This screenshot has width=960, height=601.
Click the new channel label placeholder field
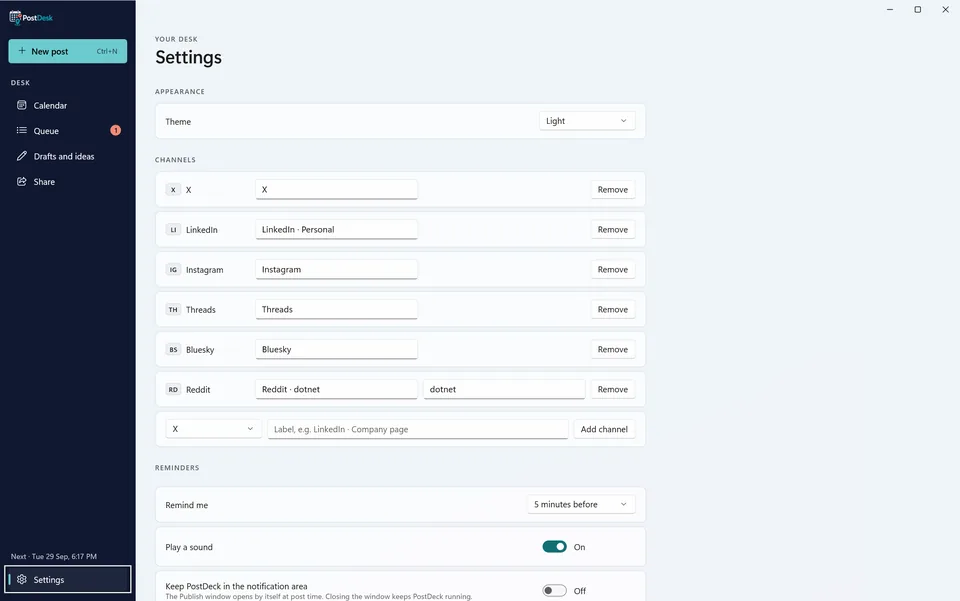pyautogui.click(x=418, y=429)
